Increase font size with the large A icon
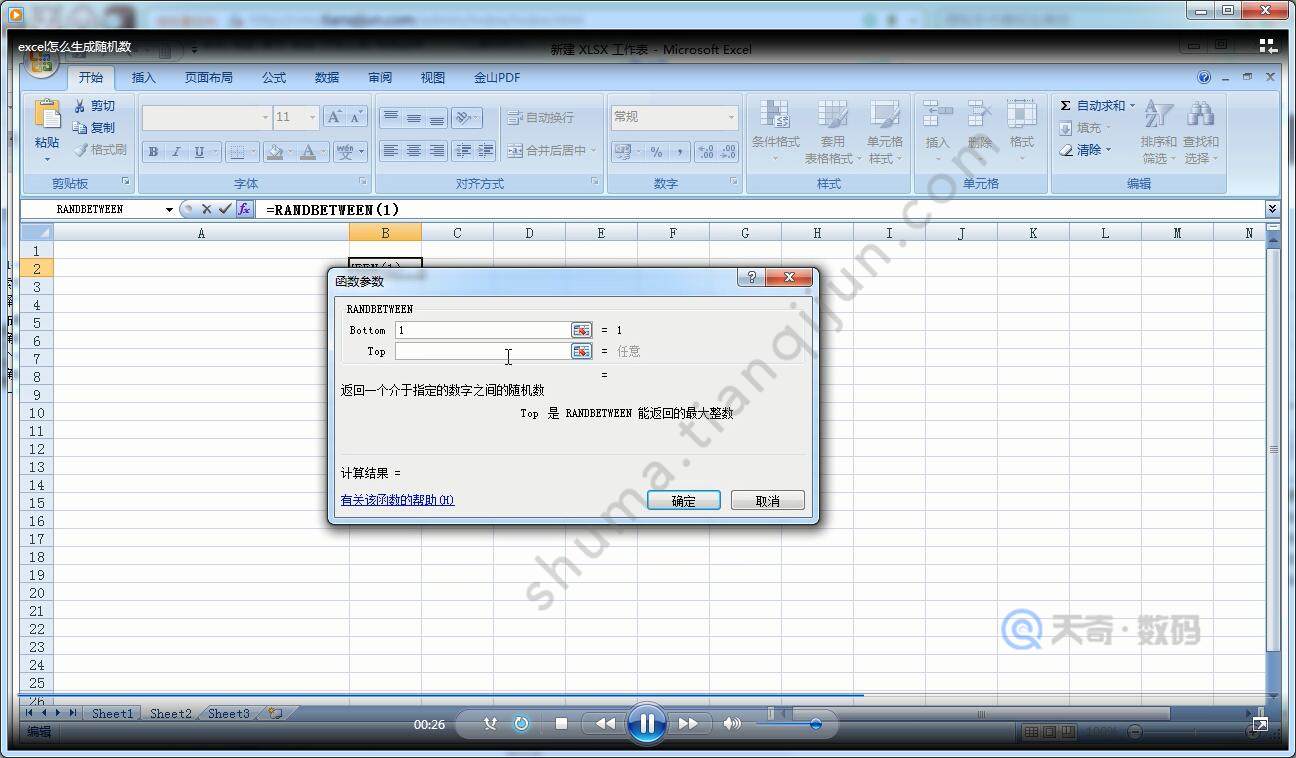1296x758 pixels. (335, 117)
